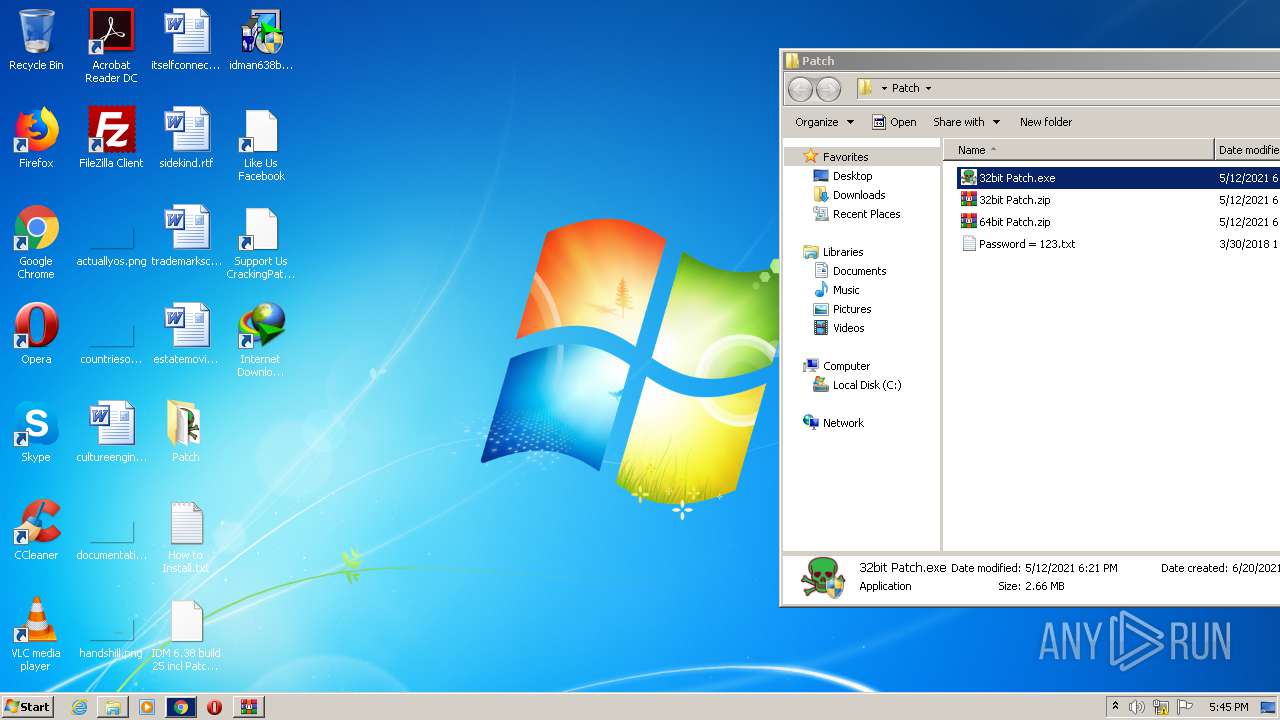Open estatemovi Word document icon
Image resolution: width=1280 pixels, height=720 pixels.
point(186,334)
